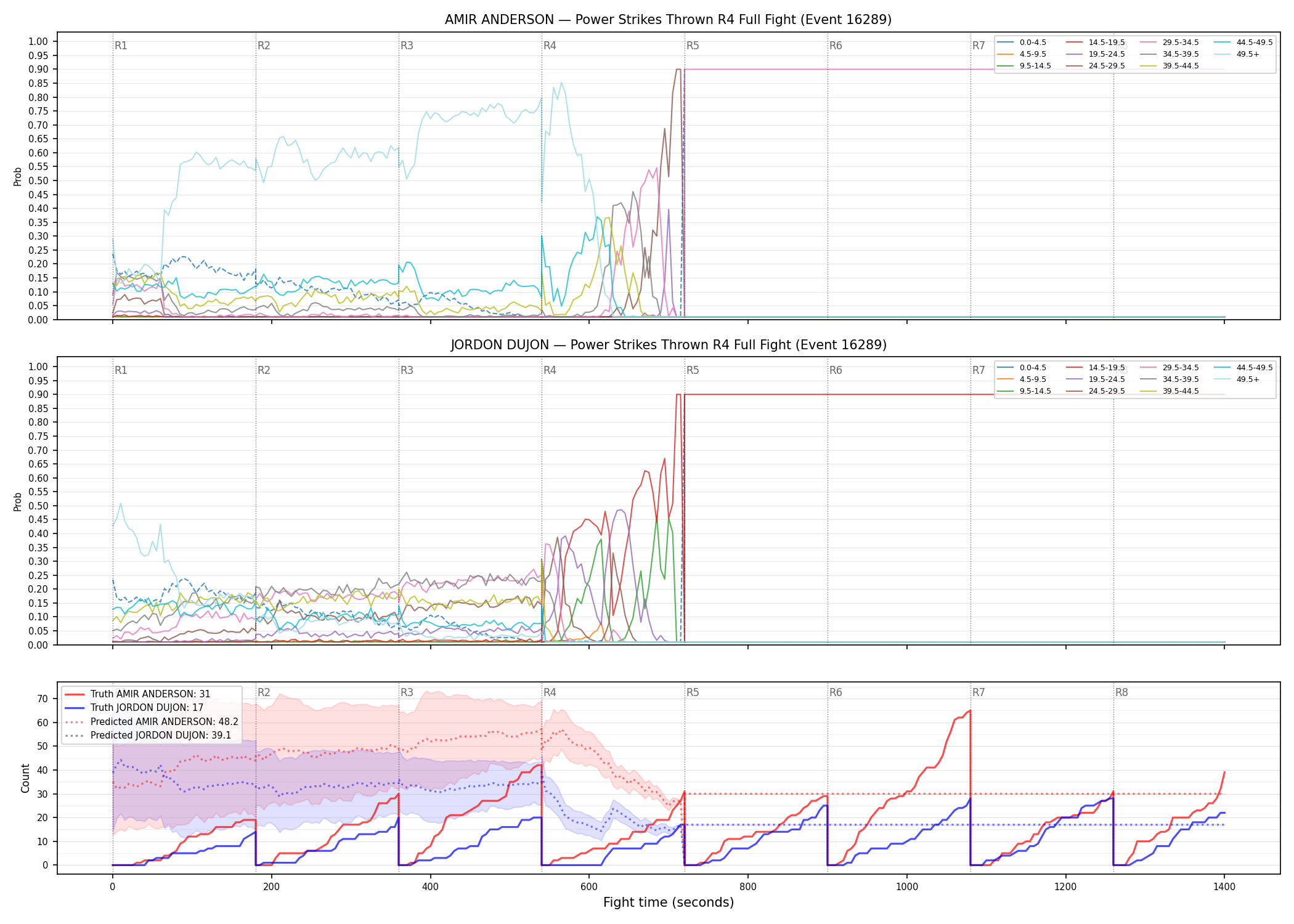Click green '9.5-14.5' line swatch in Anderson legend
1294x924 pixels.
pyautogui.click(x=1005, y=66)
